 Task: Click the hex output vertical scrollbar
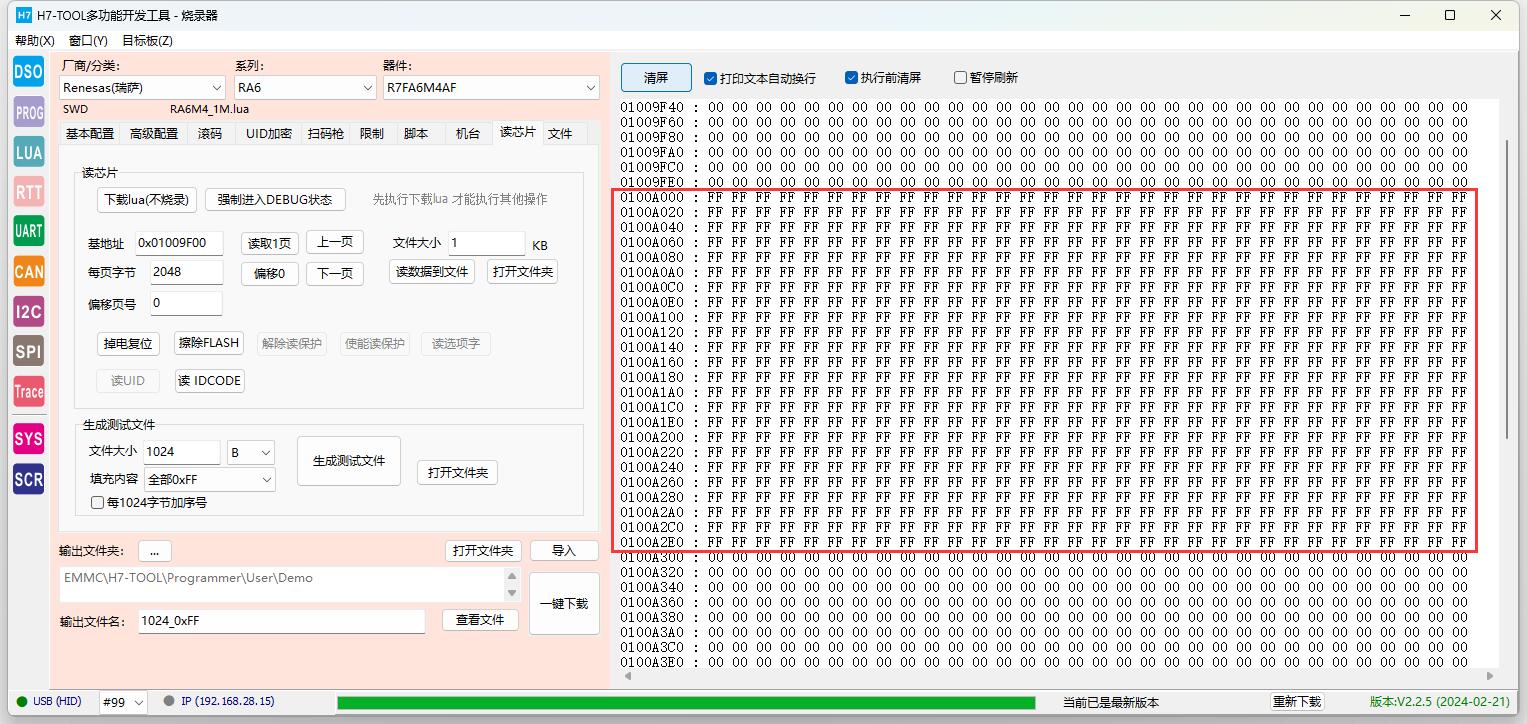(x=1508, y=289)
